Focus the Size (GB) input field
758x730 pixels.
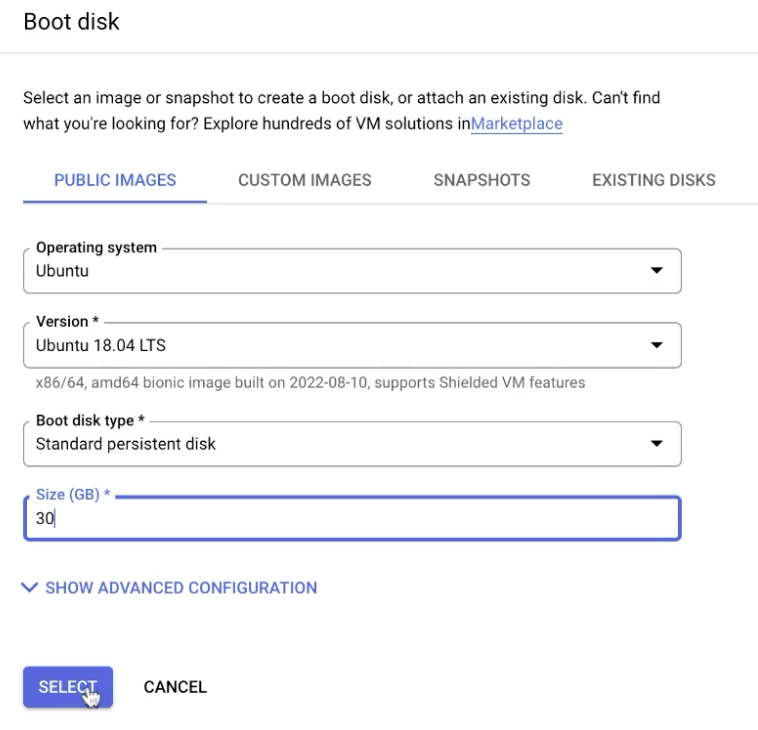[352, 518]
